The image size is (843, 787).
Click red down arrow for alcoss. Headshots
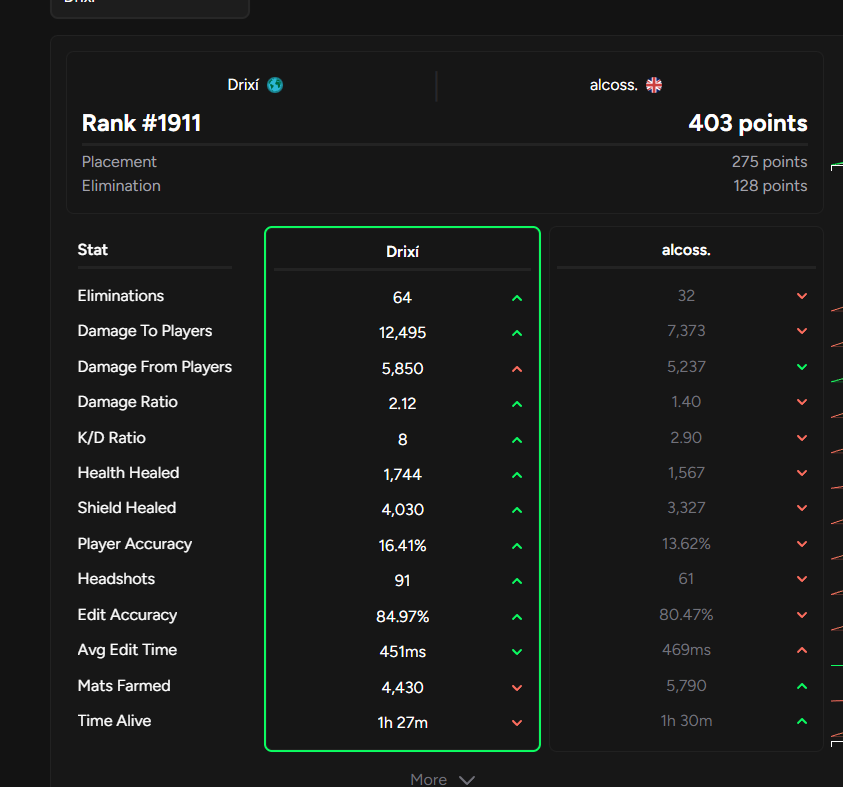[802, 579]
